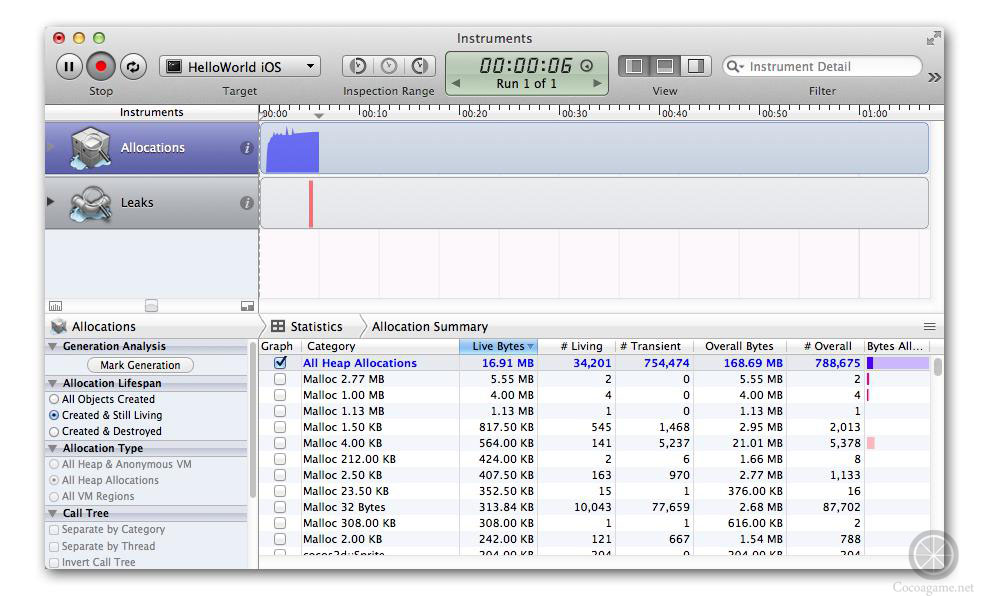The image size is (989, 596).
Task: Click the sidebar options vertical scrollbar
Action: pos(253,420)
